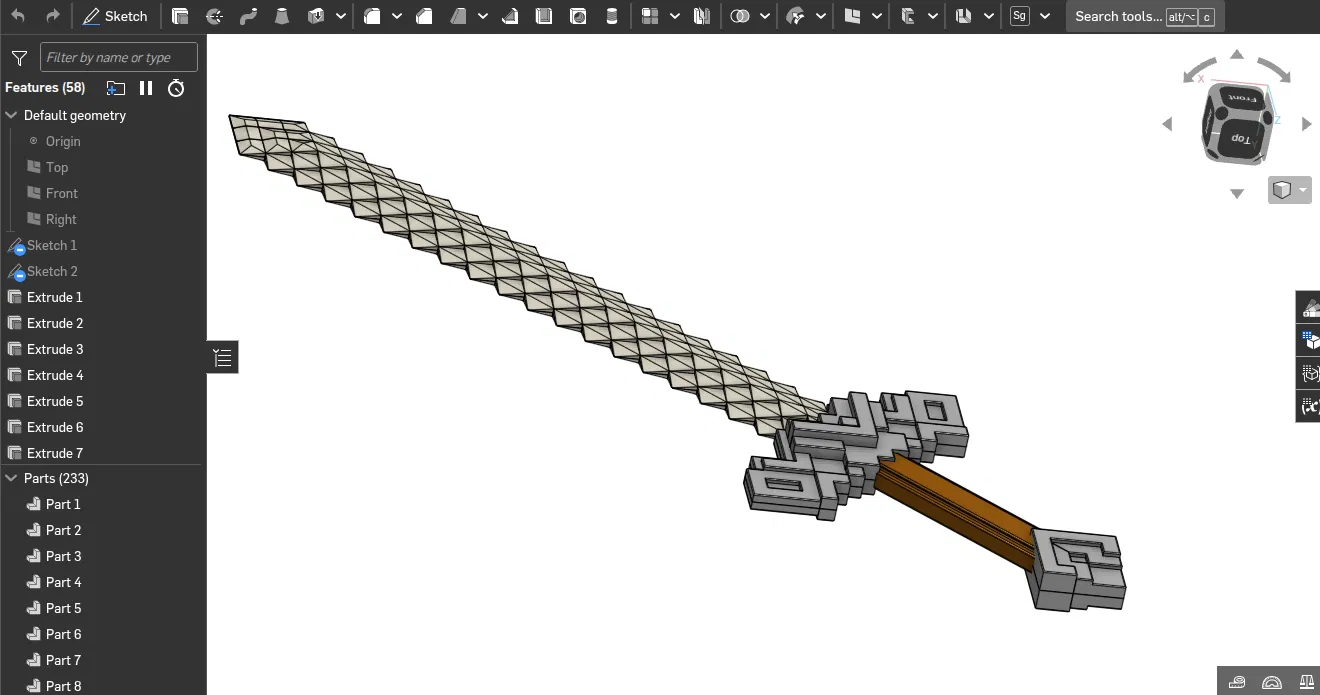The width and height of the screenshot is (1320, 695).
Task: Click the feature list filter funnel icon
Action: (x=19, y=58)
